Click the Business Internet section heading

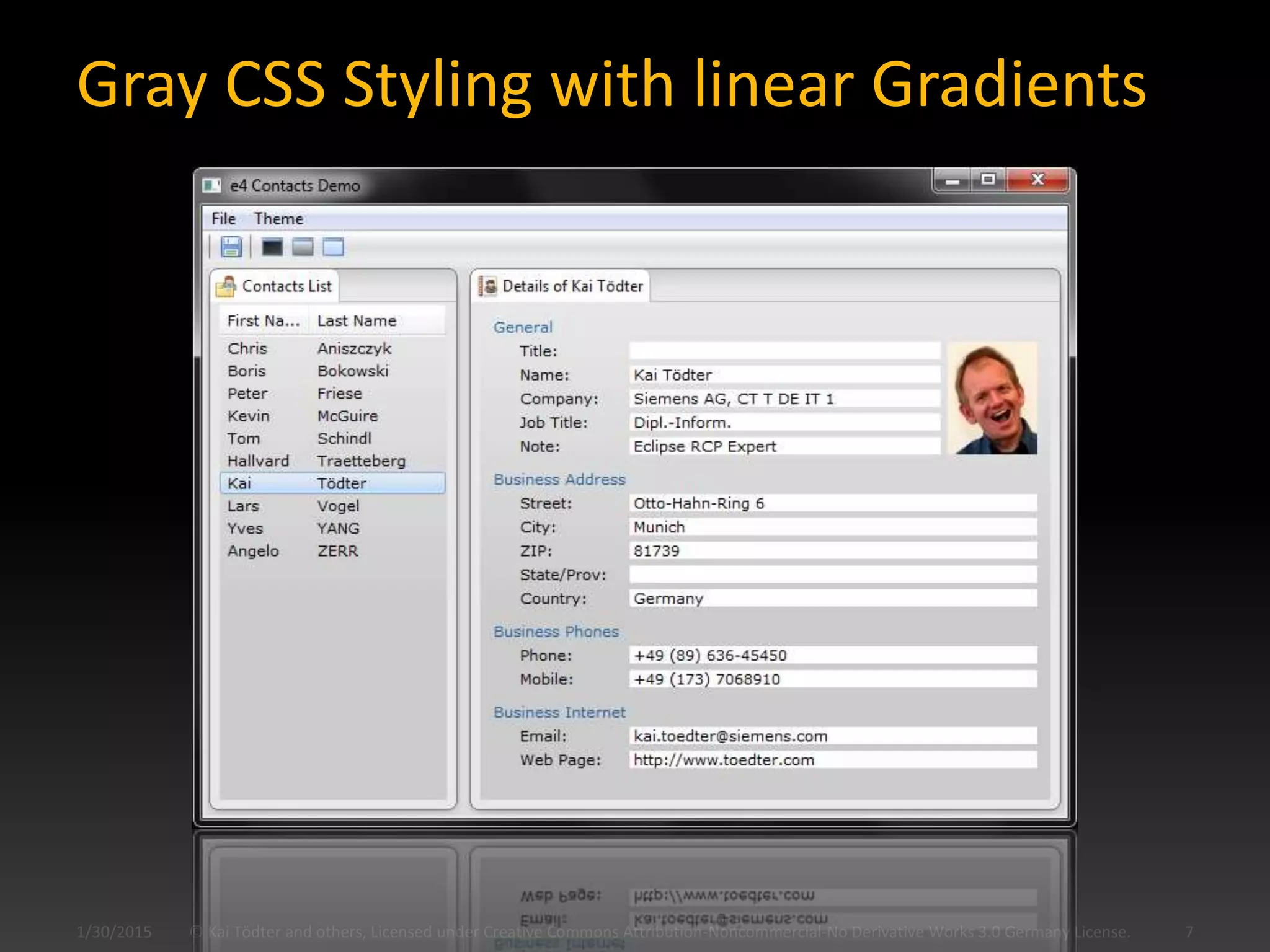pos(559,713)
